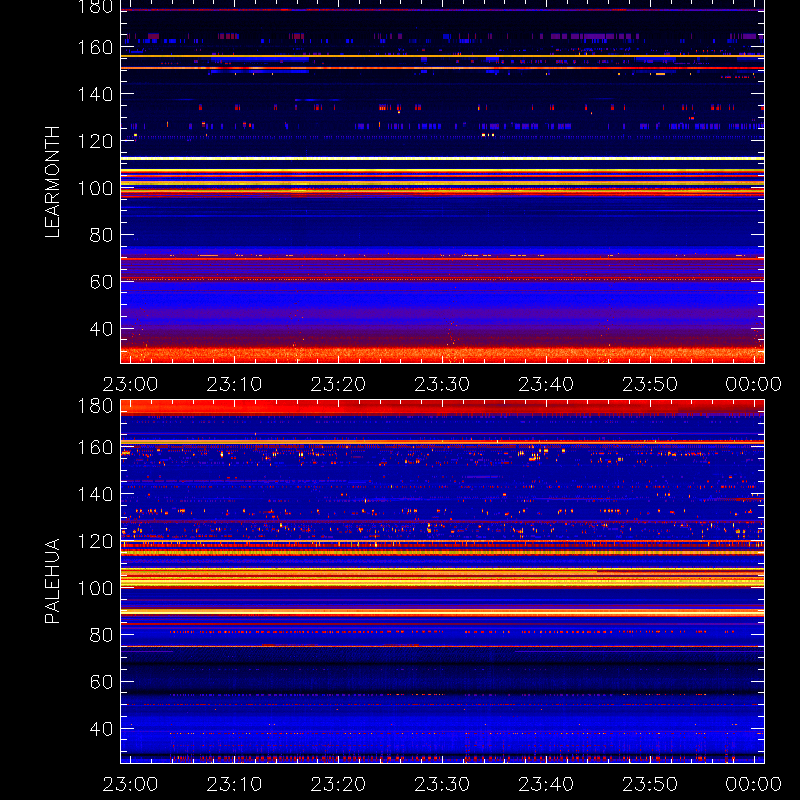Click inside the LEARMONTH spectrogram plot
The image size is (800, 800).
tap(442, 182)
